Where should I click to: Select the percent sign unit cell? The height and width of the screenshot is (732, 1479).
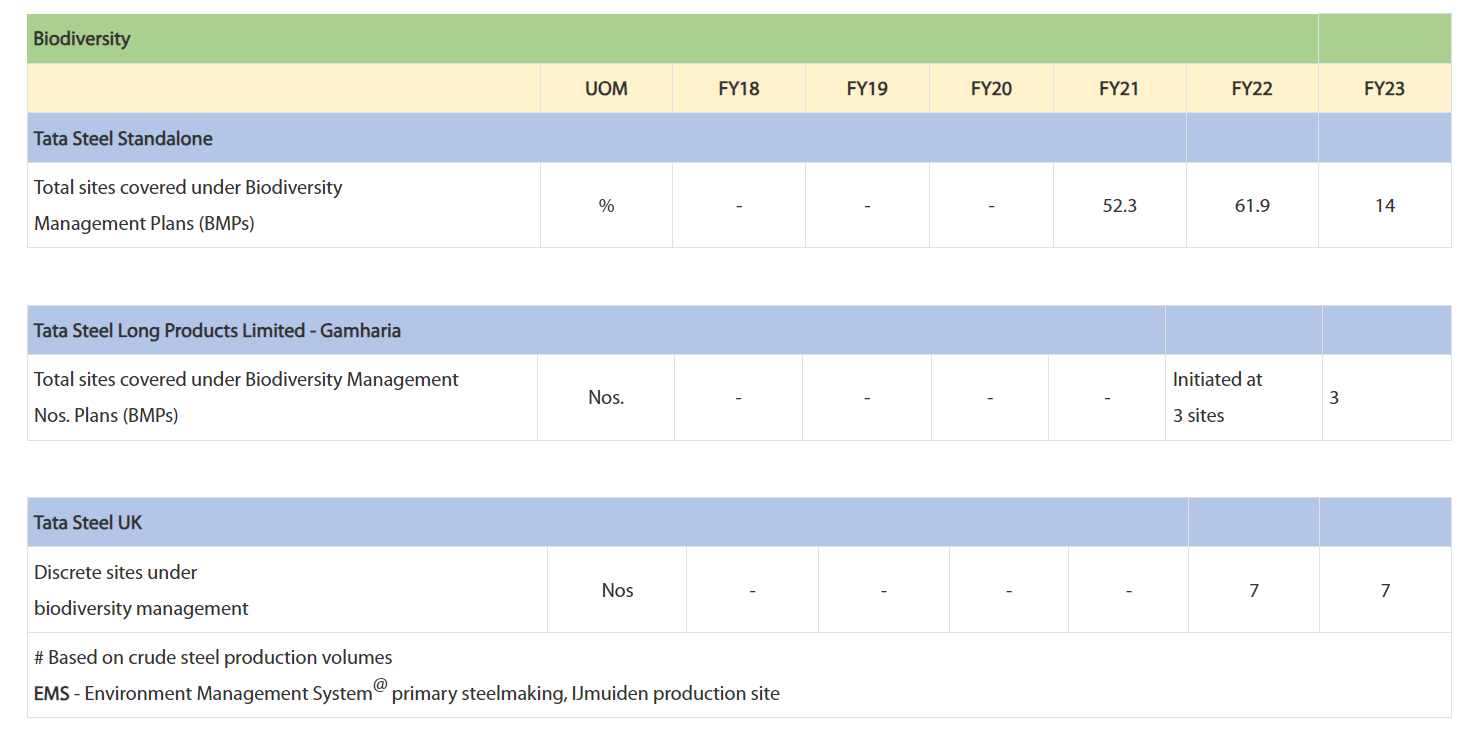[x=606, y=205]
